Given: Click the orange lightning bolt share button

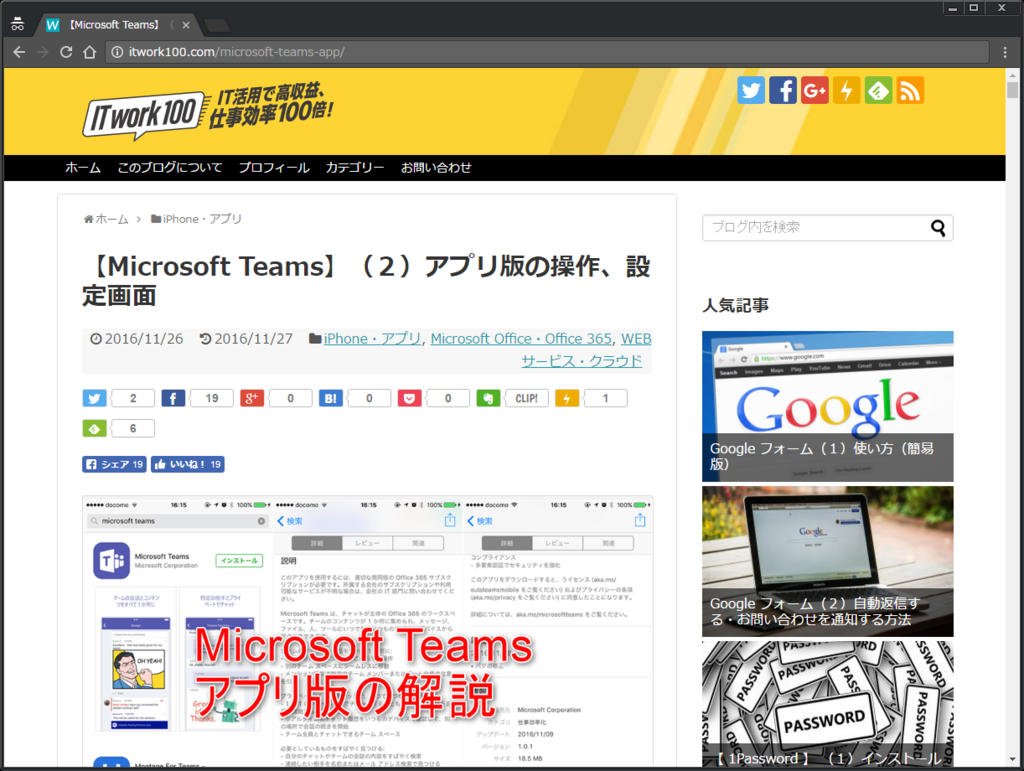Looking at the screenshot, I should coord(567,398).
